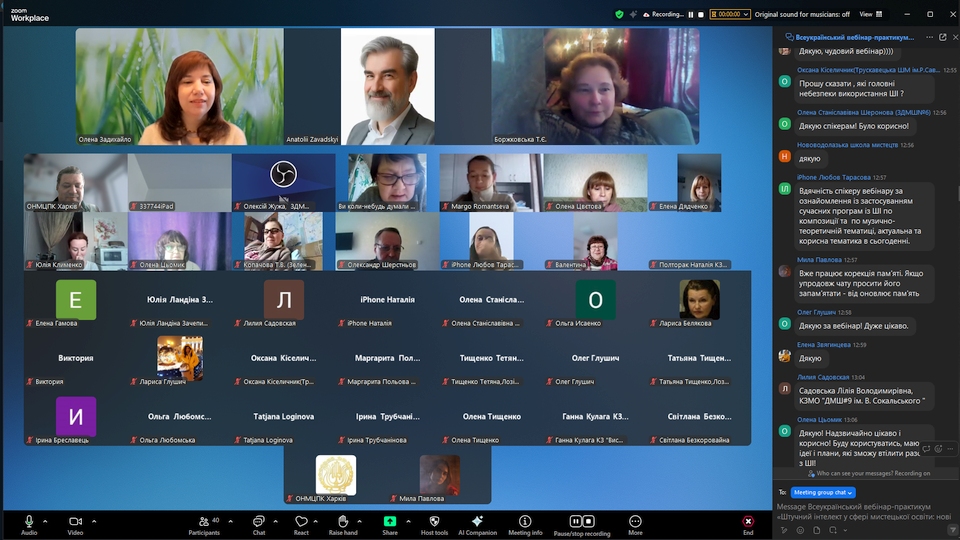
Task: Open the 00:00:00 timer dropdown
Action: tap(730, 14)
